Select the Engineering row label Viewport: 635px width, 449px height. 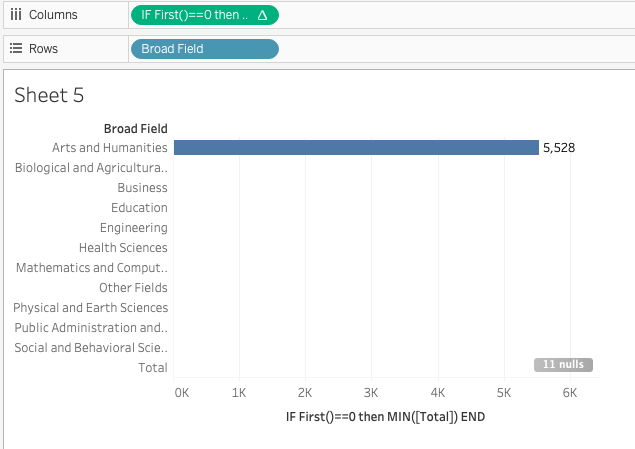coord(133,228)
